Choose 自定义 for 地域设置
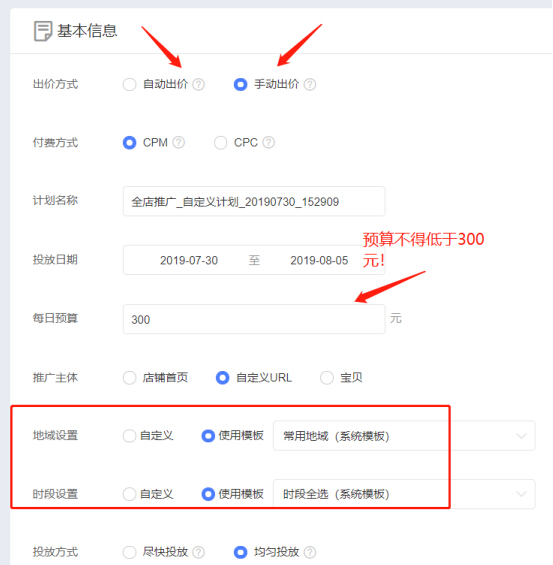Screen dimensions: 553x565 129,436
